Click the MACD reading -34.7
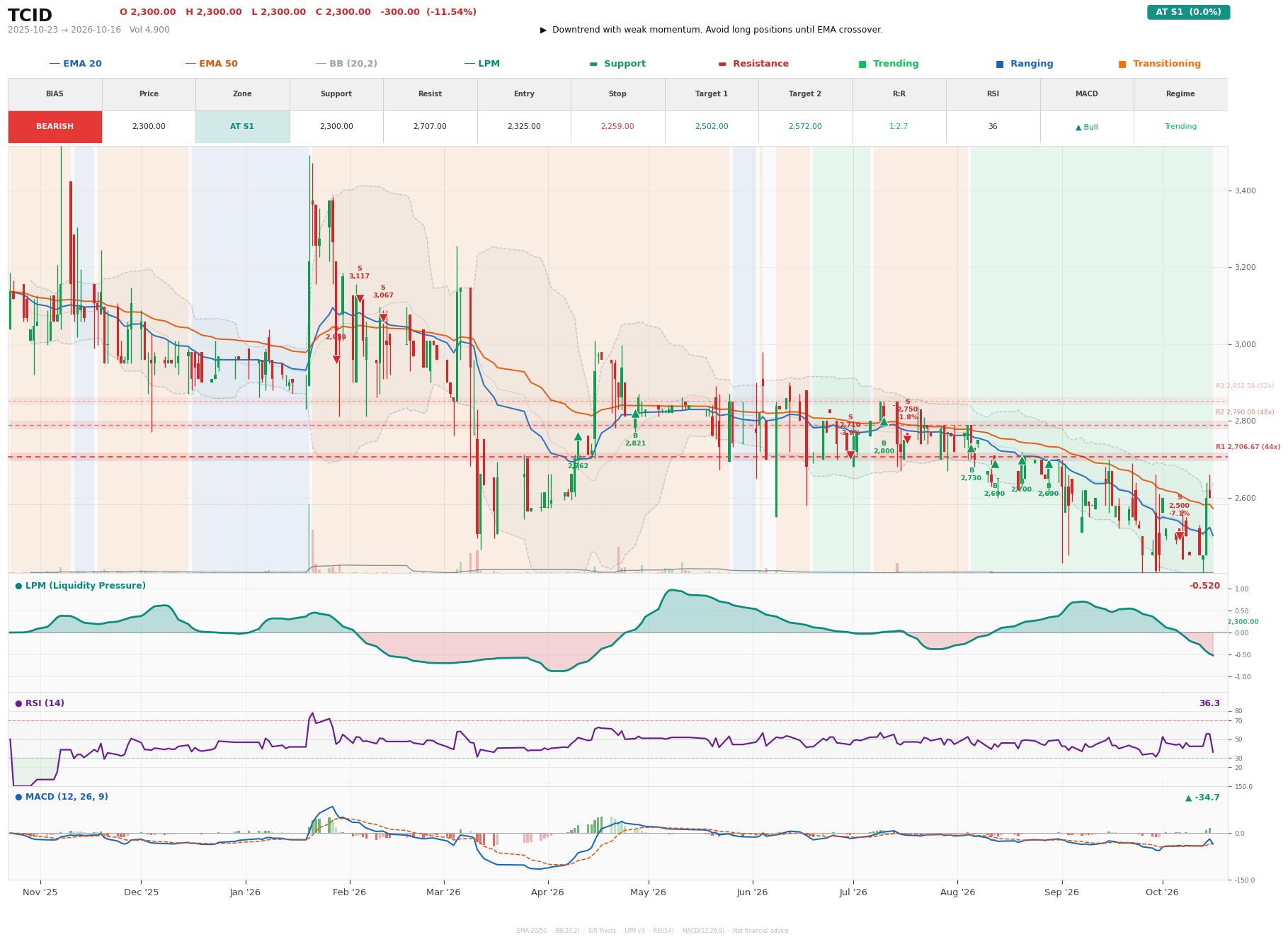The image size is (1288, 942). click(1202, 798)
